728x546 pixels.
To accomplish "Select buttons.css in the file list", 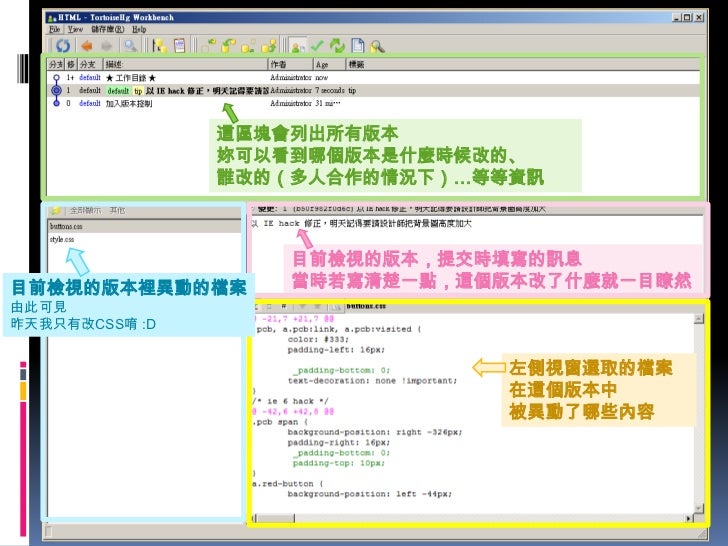I will pyautogui.click(x=68, y=228).
